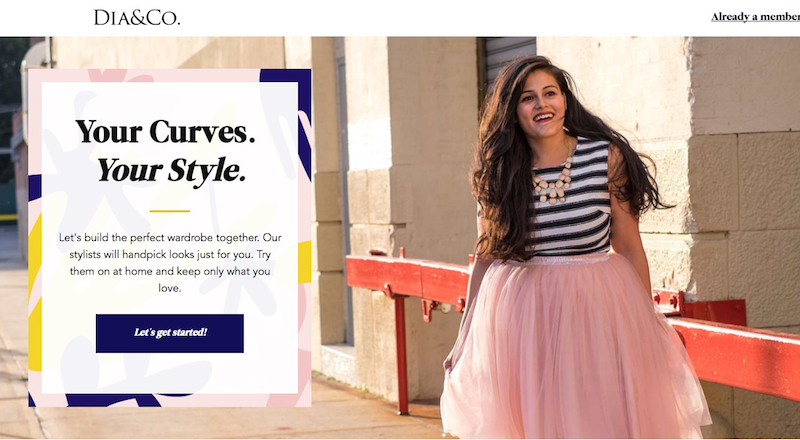Click the Dia&Co. logo
The image size is (800, 440).
137,17
